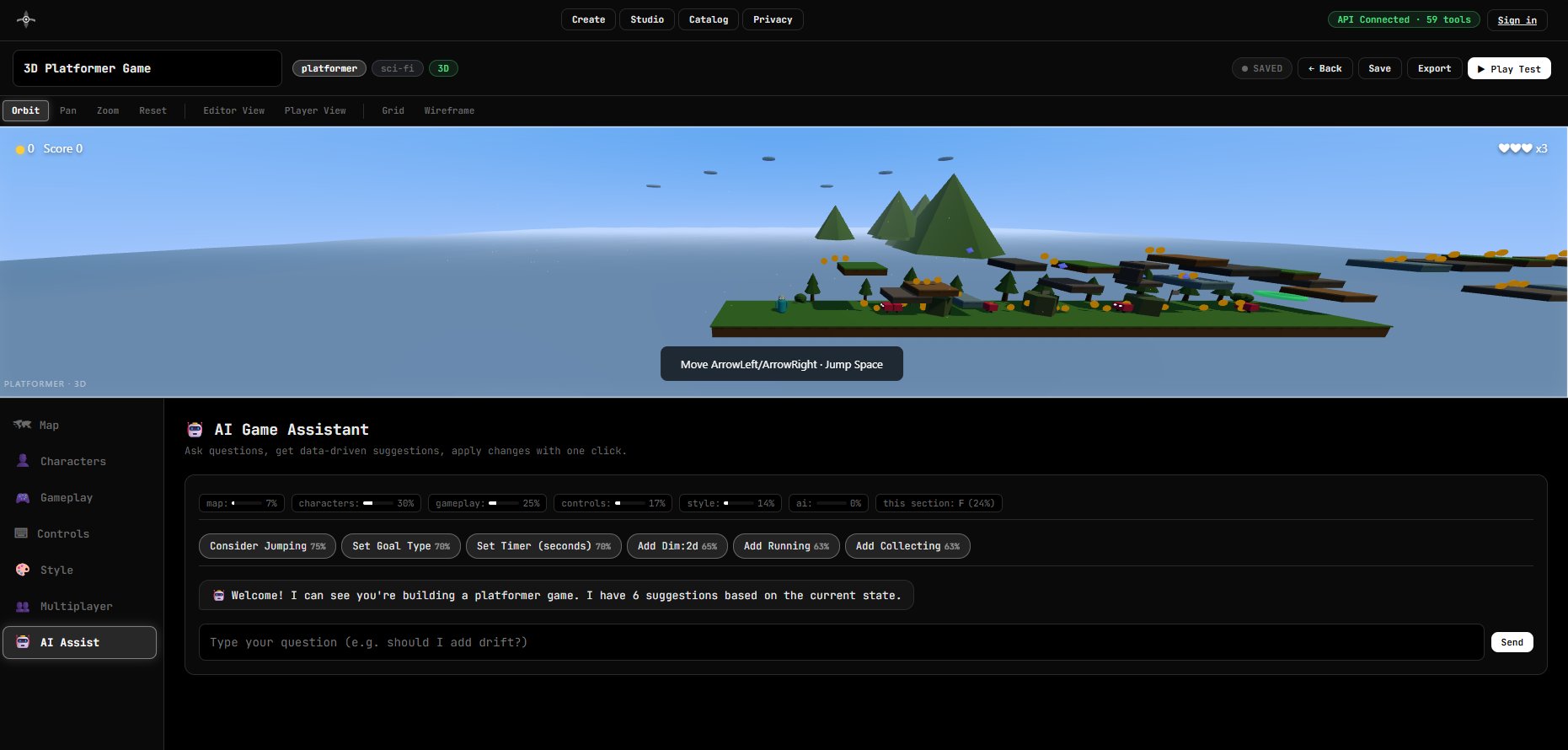Select the Zoom camera mode

[108, 110]
